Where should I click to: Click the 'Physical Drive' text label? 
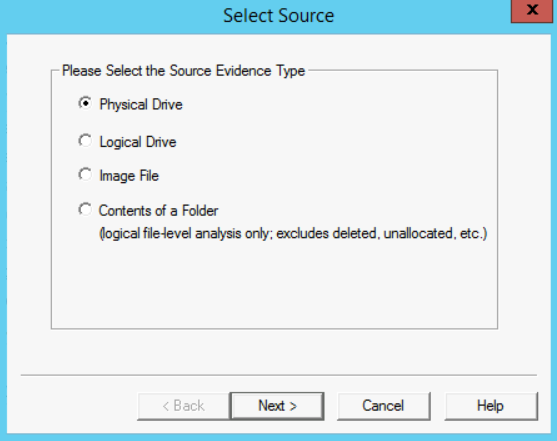click(x=141, y=104)
